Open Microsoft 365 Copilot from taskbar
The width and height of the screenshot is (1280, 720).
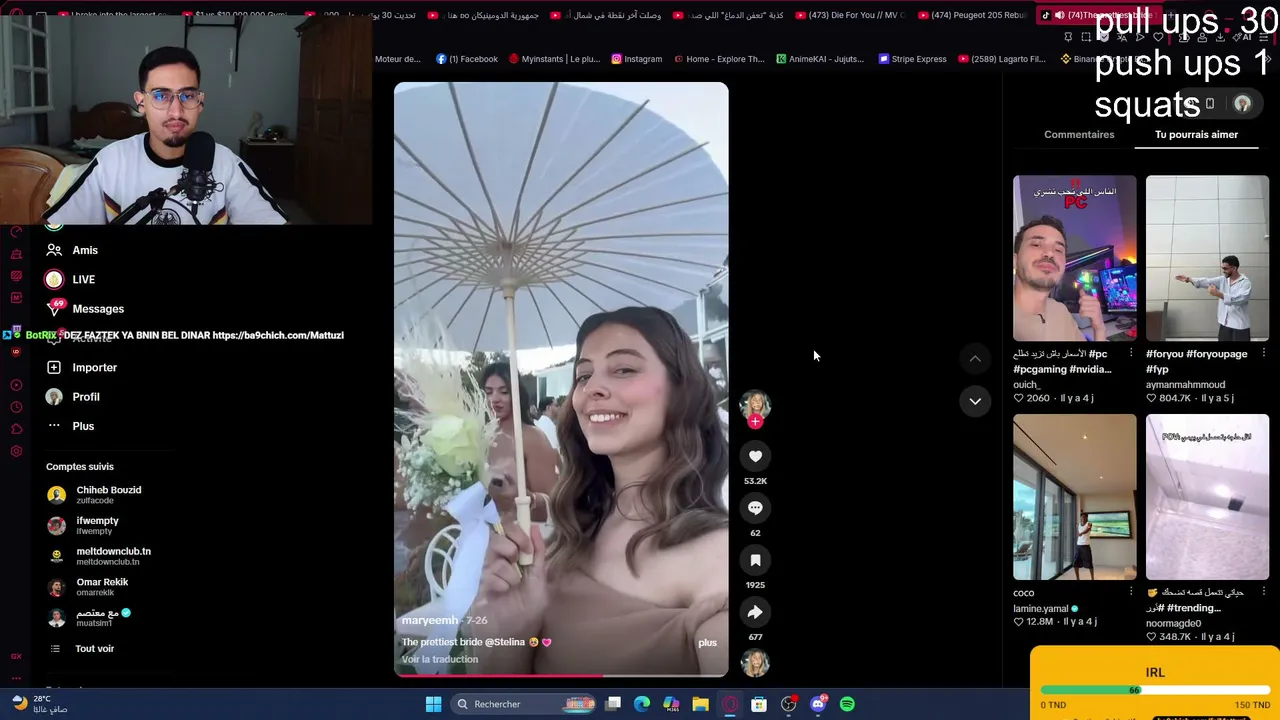[671, 704]
